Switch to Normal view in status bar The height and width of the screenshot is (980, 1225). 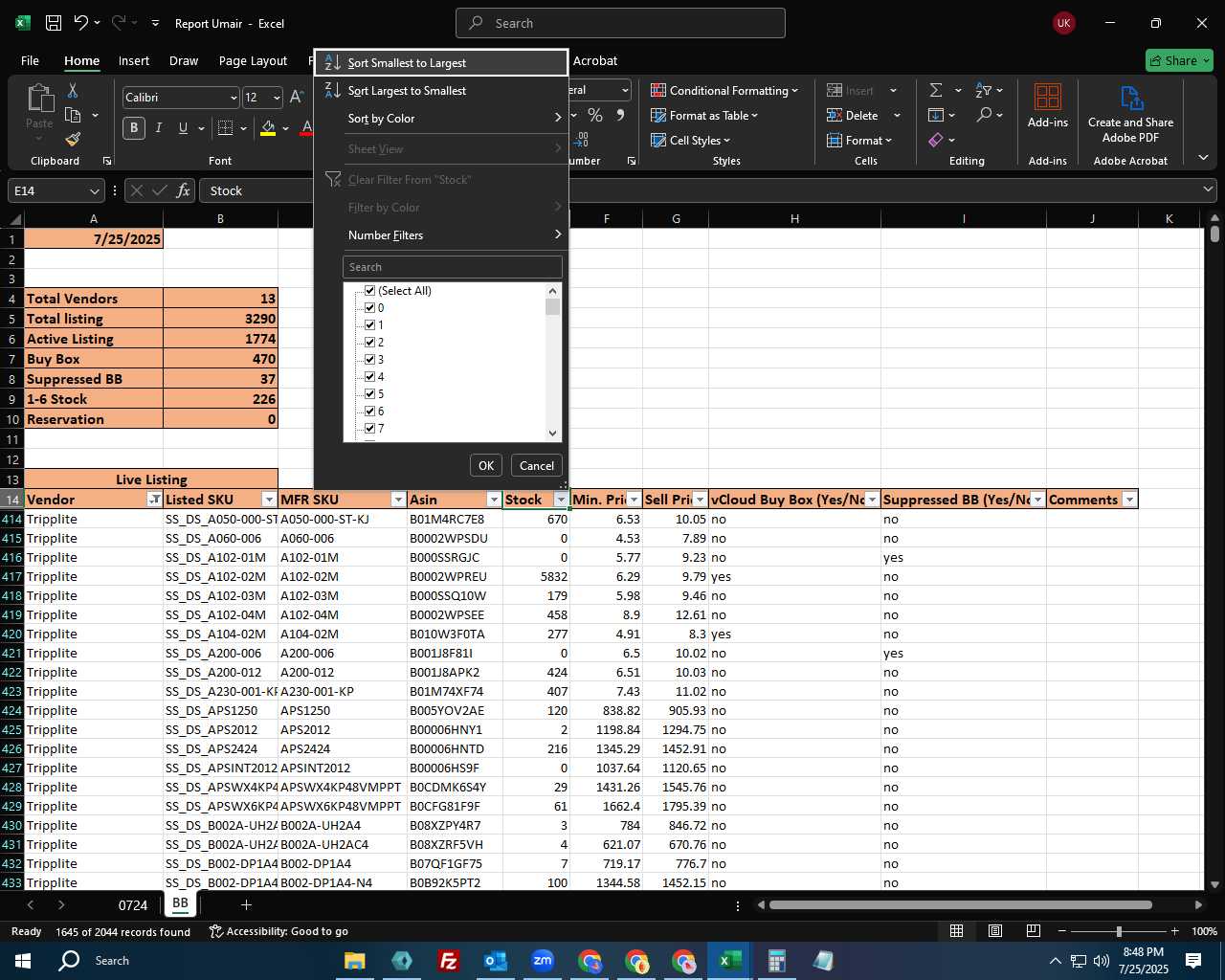coord(956,931)
